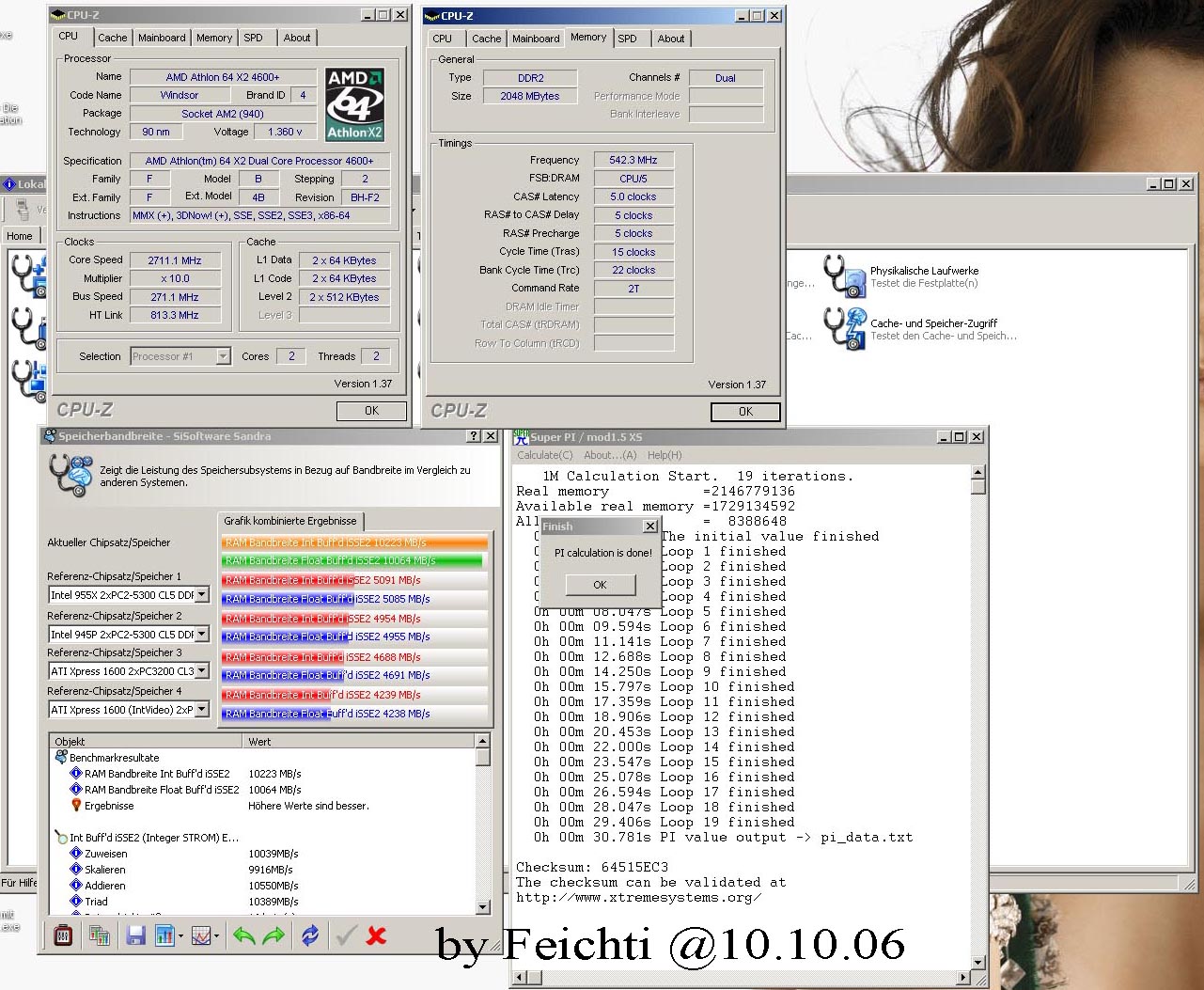Viewport: 1204px width, 990px height.
Task: Click the Ergebnisse lightbulb icon
Action: tap(76, 806)
